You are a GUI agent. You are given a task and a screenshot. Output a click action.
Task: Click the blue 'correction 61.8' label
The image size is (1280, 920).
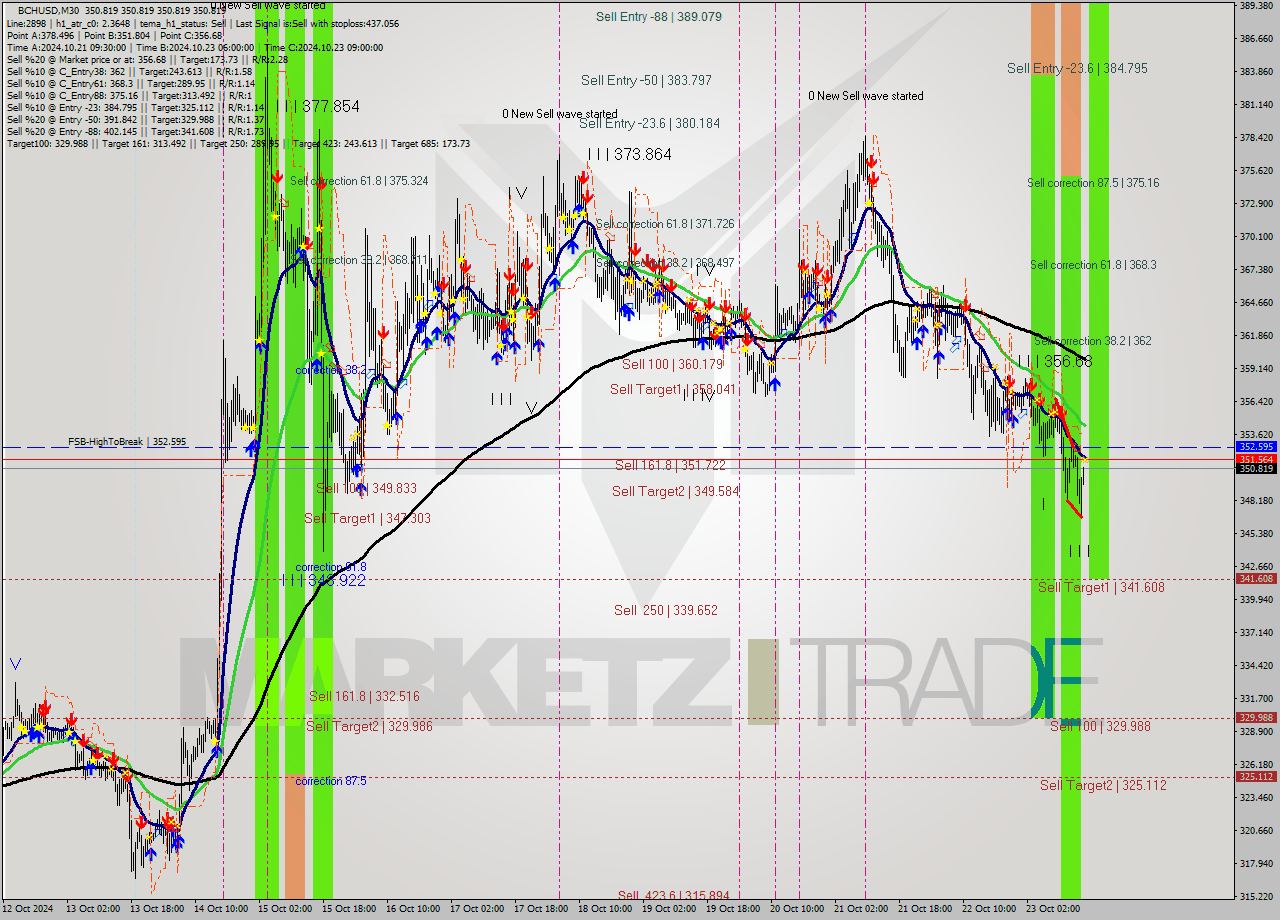[330, 567]
